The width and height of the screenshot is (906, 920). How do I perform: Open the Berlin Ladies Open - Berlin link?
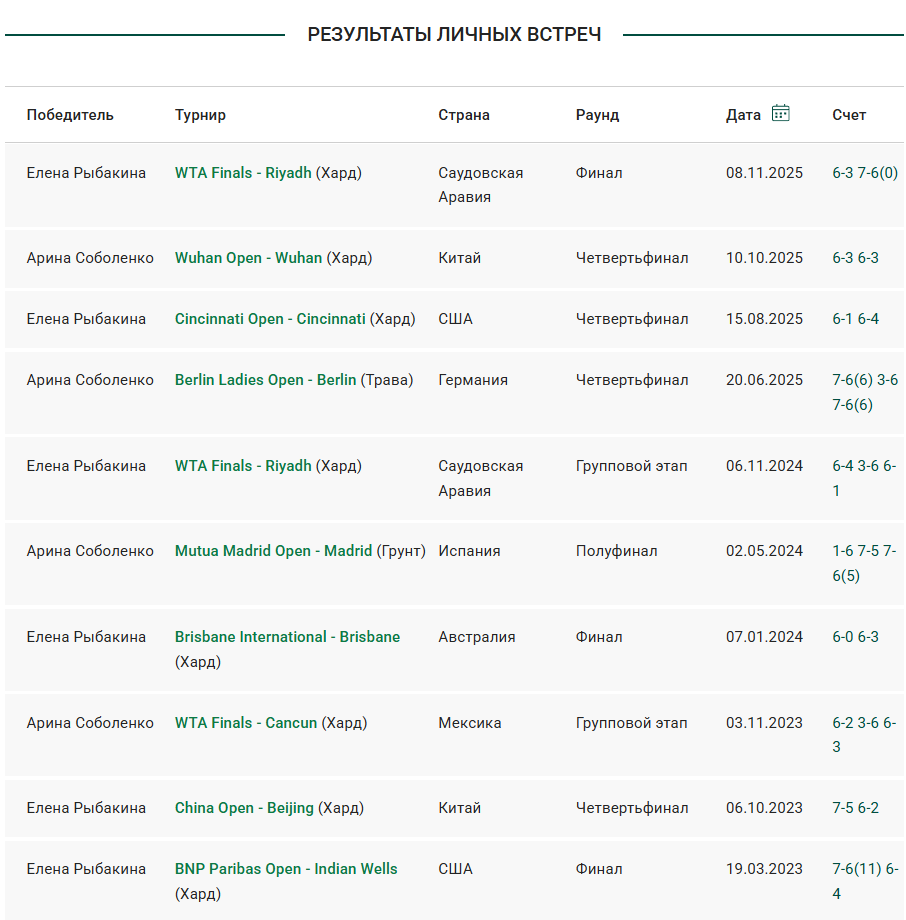[x=265, y=380]
